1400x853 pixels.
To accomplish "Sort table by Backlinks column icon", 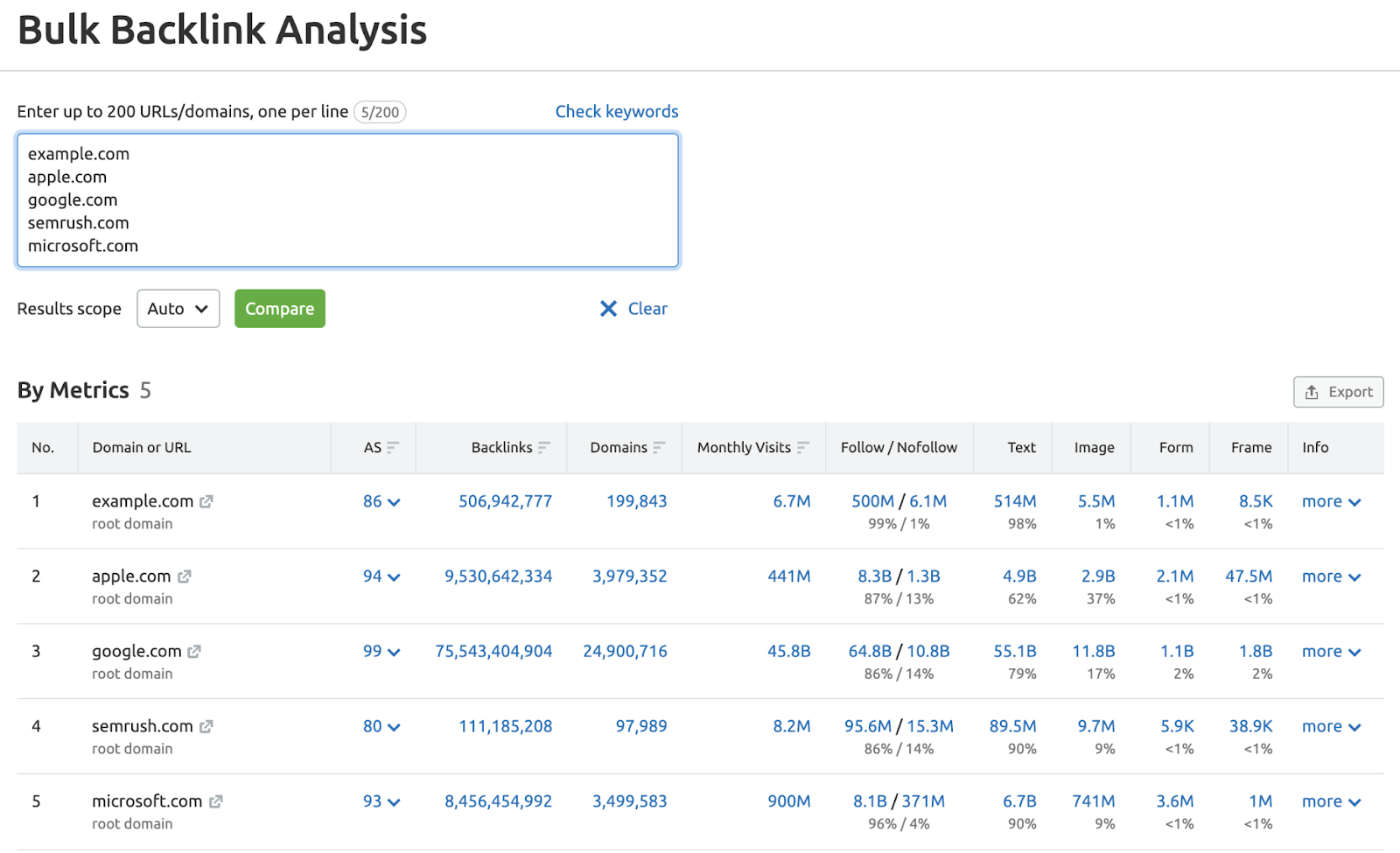I will point(544,447).
